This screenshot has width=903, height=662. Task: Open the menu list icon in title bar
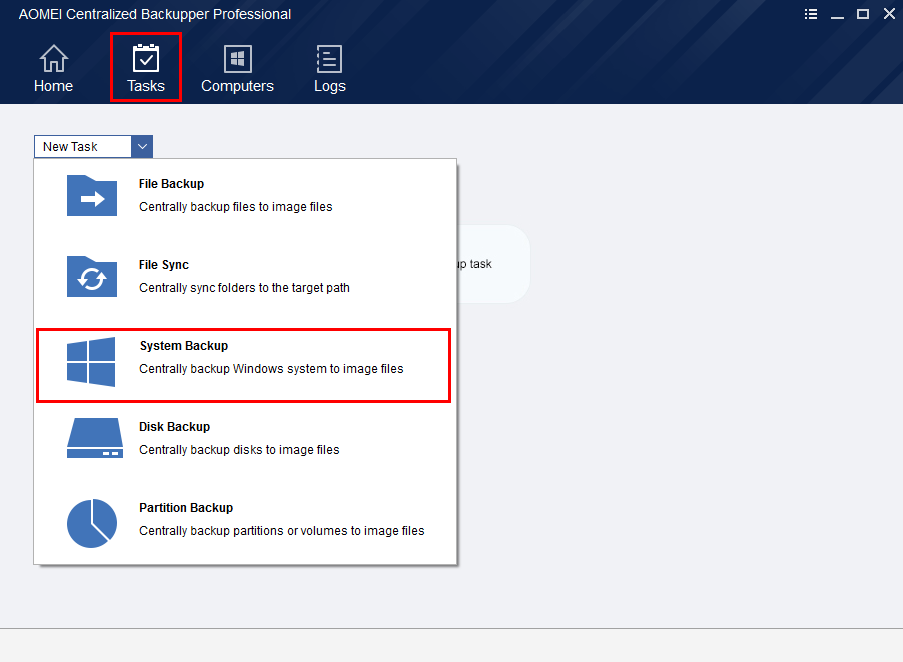point(811,14)
